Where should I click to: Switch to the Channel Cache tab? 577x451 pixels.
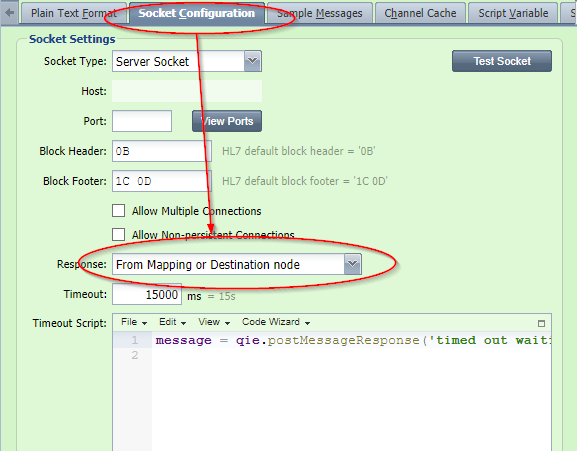tap(420, 13)
